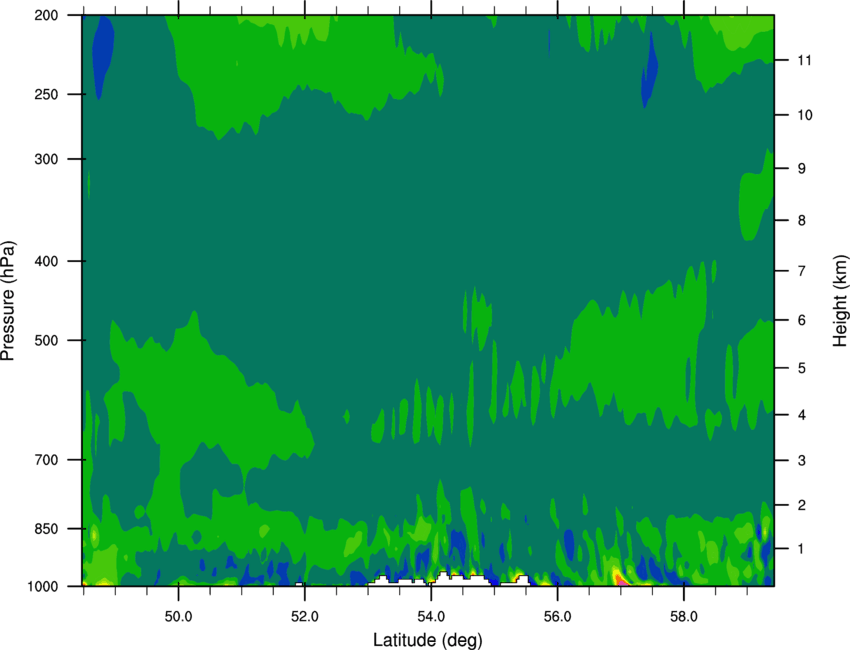Click the 7 km height tick label
The height and width of the screenshot is (650, 850).
point(802,271)
